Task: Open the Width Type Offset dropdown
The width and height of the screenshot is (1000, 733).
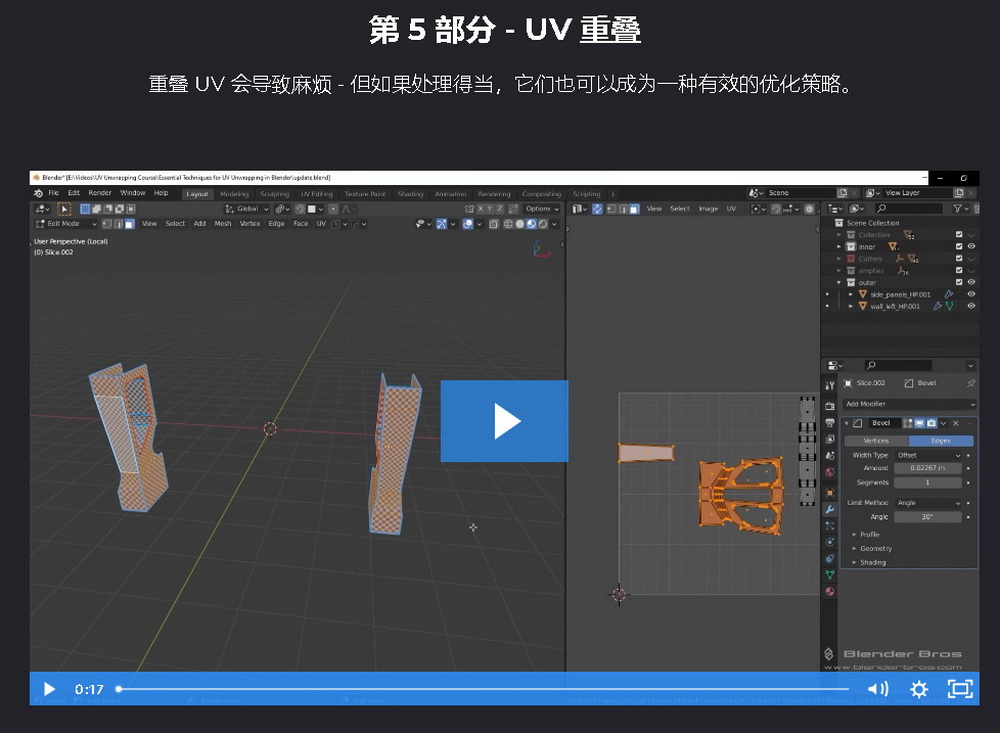Action: (928, 455)
